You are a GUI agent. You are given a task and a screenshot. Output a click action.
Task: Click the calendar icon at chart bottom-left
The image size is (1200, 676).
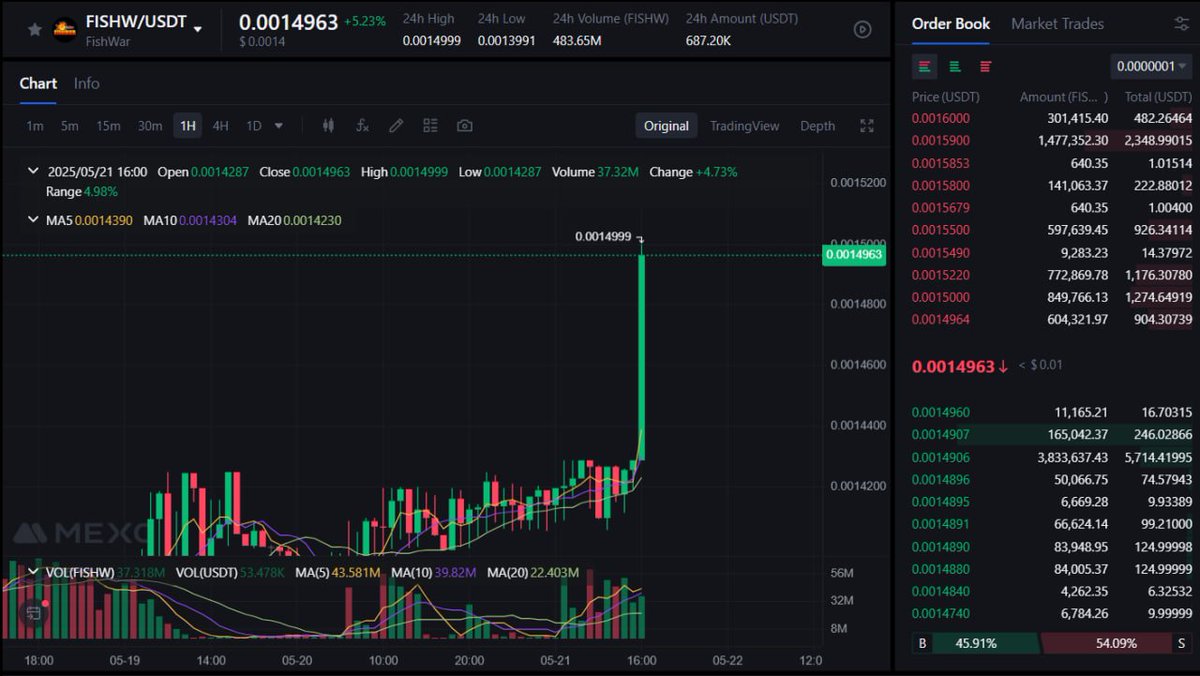click(33, 612)
